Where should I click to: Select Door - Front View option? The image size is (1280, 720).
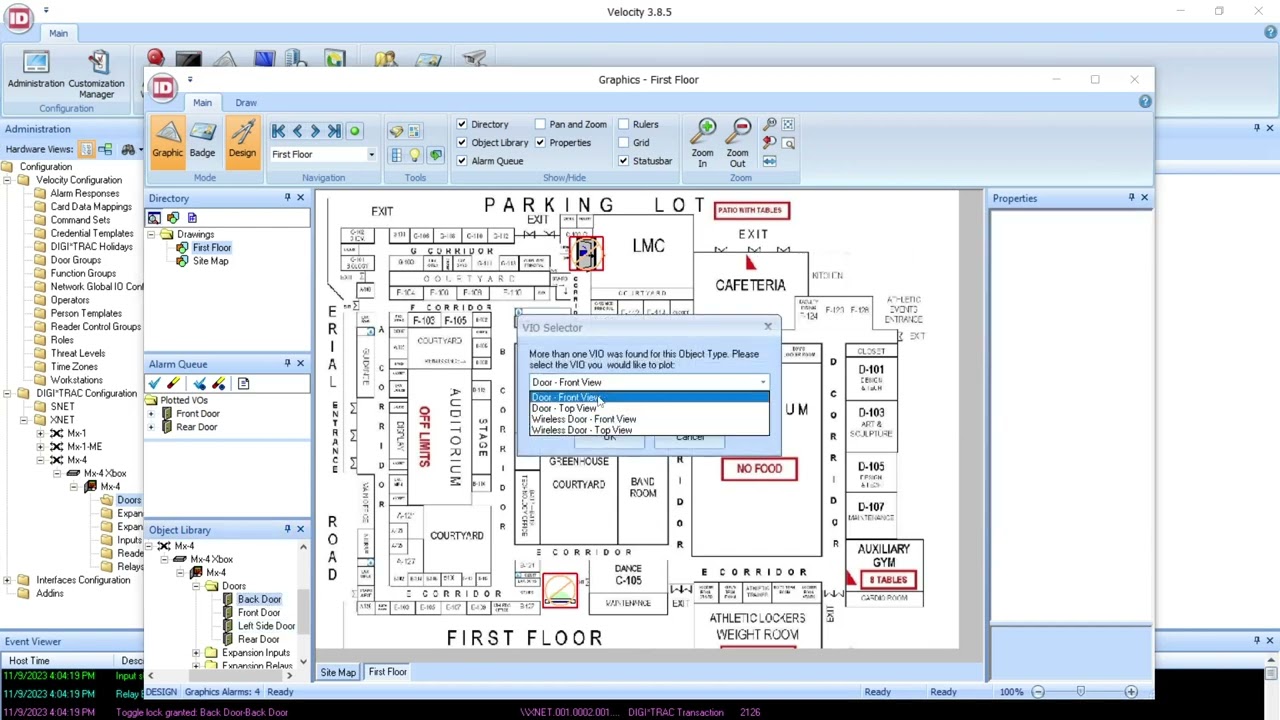pyautogui.click(x=649, y=398)
